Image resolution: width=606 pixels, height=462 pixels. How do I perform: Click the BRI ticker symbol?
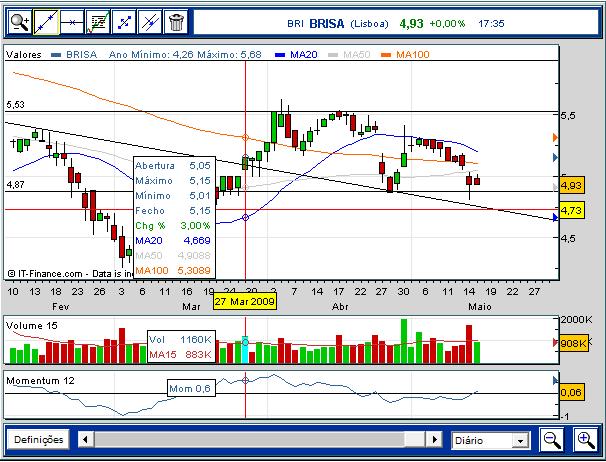pyautogui.click(x=295, y=24)
